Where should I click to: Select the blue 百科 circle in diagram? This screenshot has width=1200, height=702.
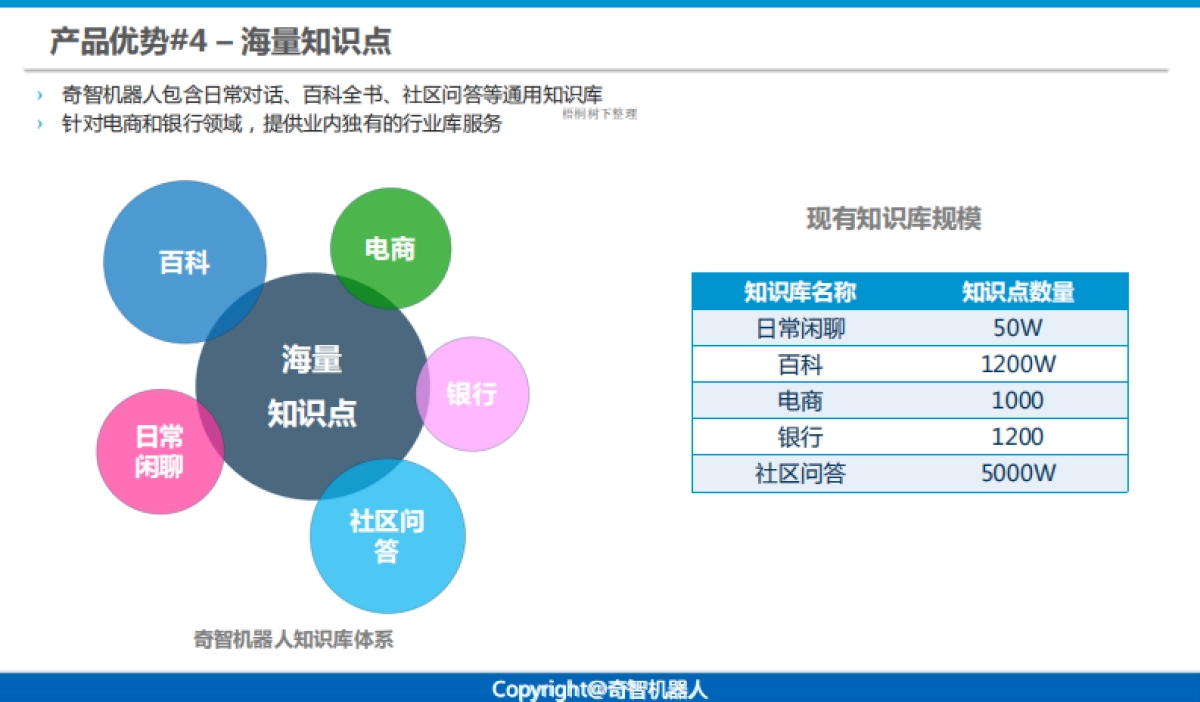click(185, 262)
